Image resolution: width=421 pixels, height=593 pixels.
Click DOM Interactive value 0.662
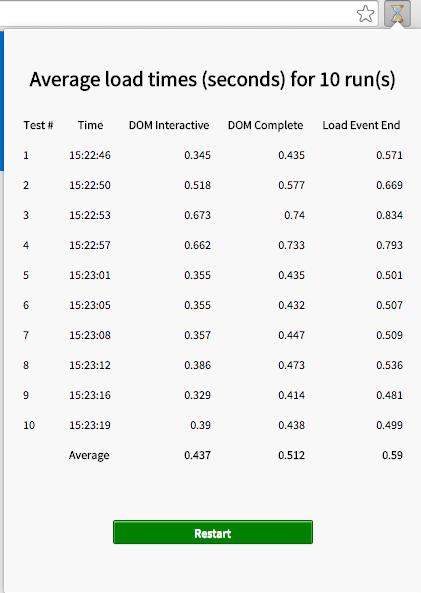coord(197,245)
